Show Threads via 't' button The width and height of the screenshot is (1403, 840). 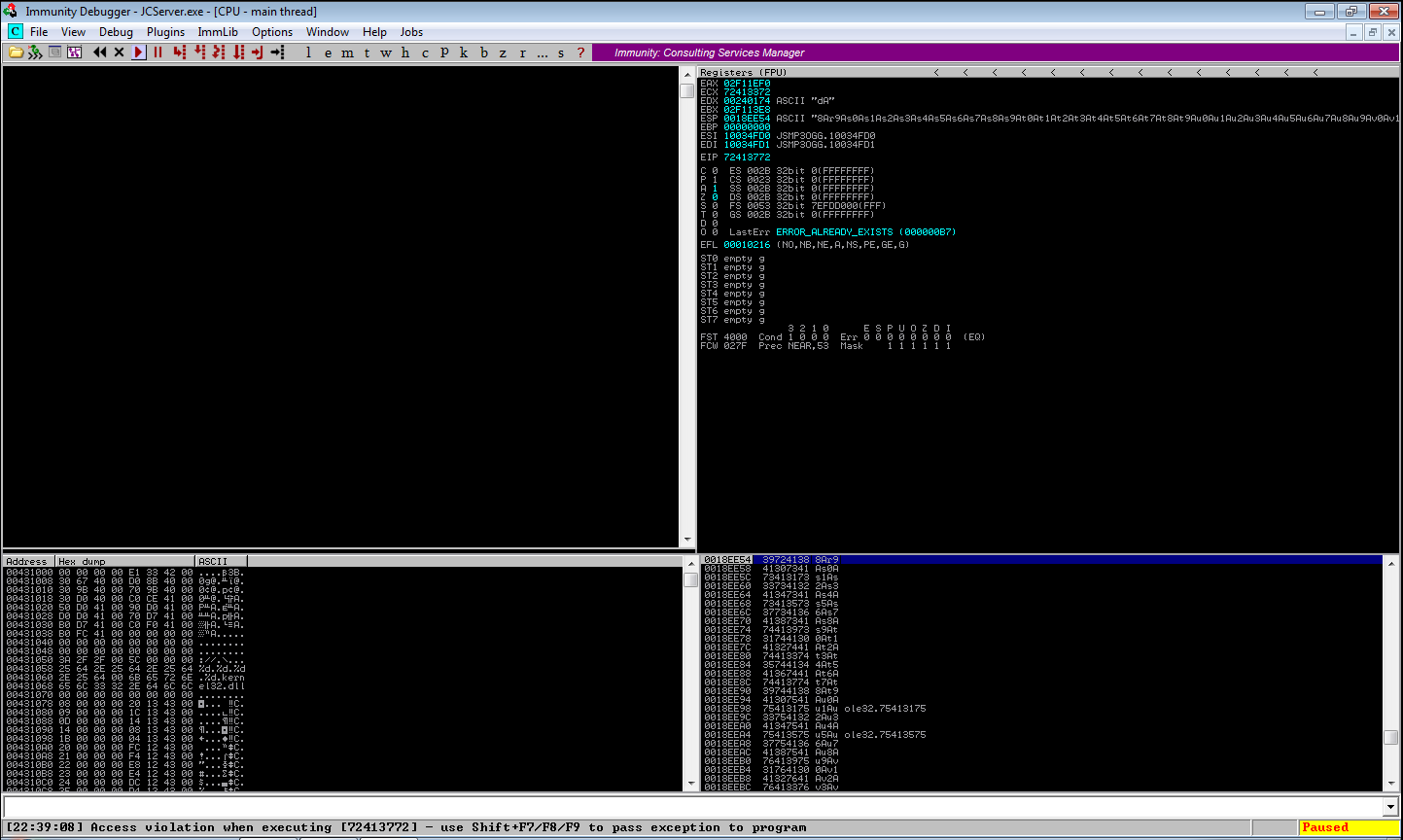point(367,52)
